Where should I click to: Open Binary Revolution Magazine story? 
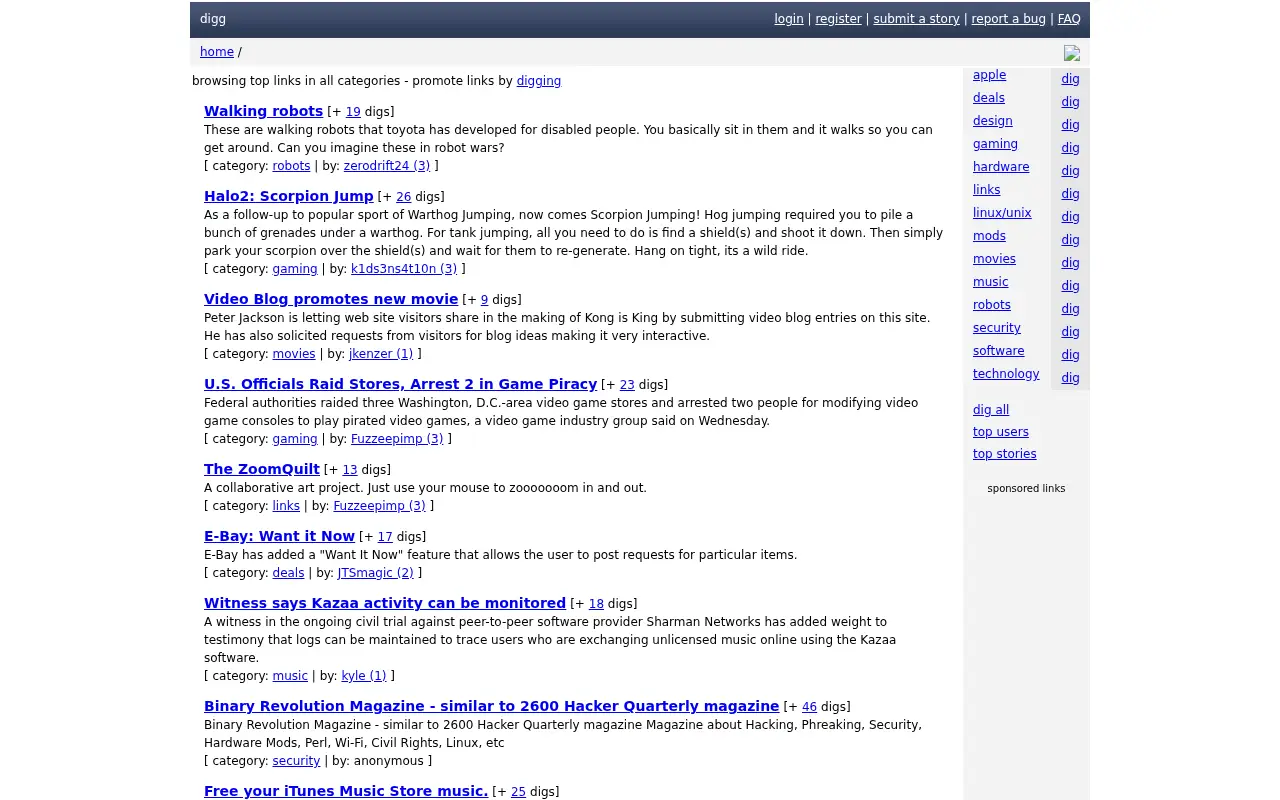click(491, 706)
